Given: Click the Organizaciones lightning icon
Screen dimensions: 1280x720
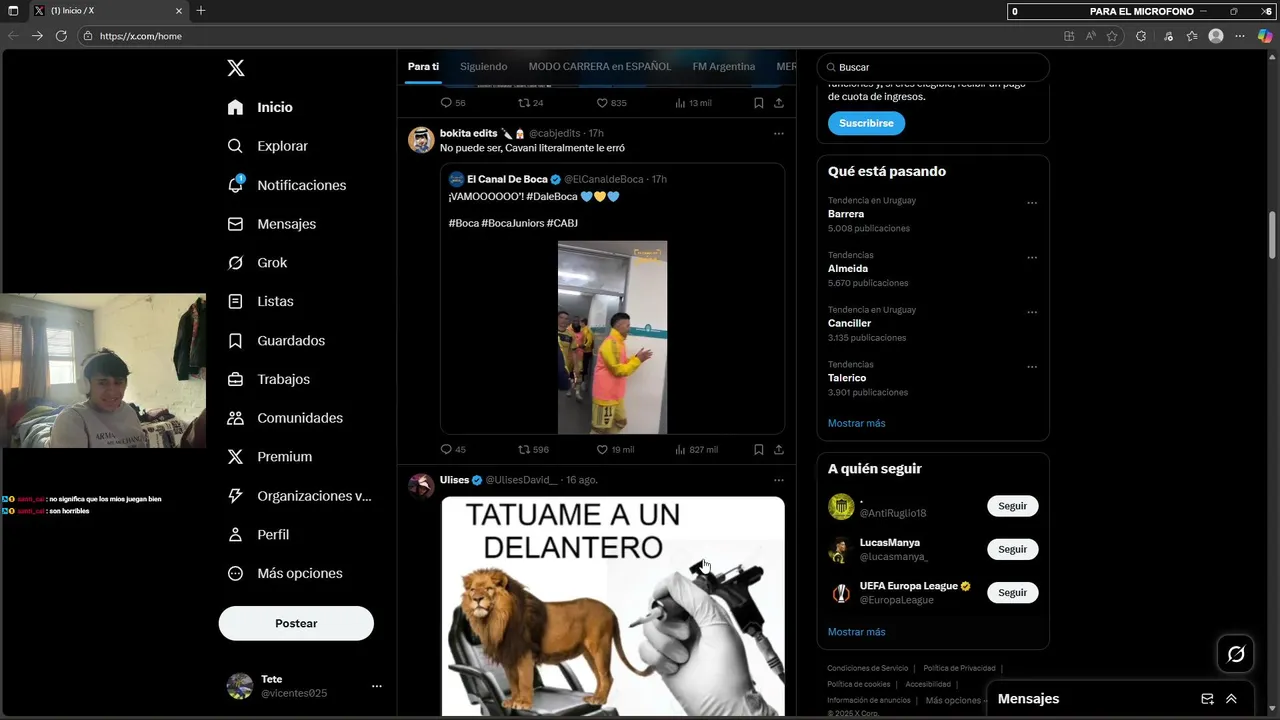Looking at the screenshot, I should point(235,496).
